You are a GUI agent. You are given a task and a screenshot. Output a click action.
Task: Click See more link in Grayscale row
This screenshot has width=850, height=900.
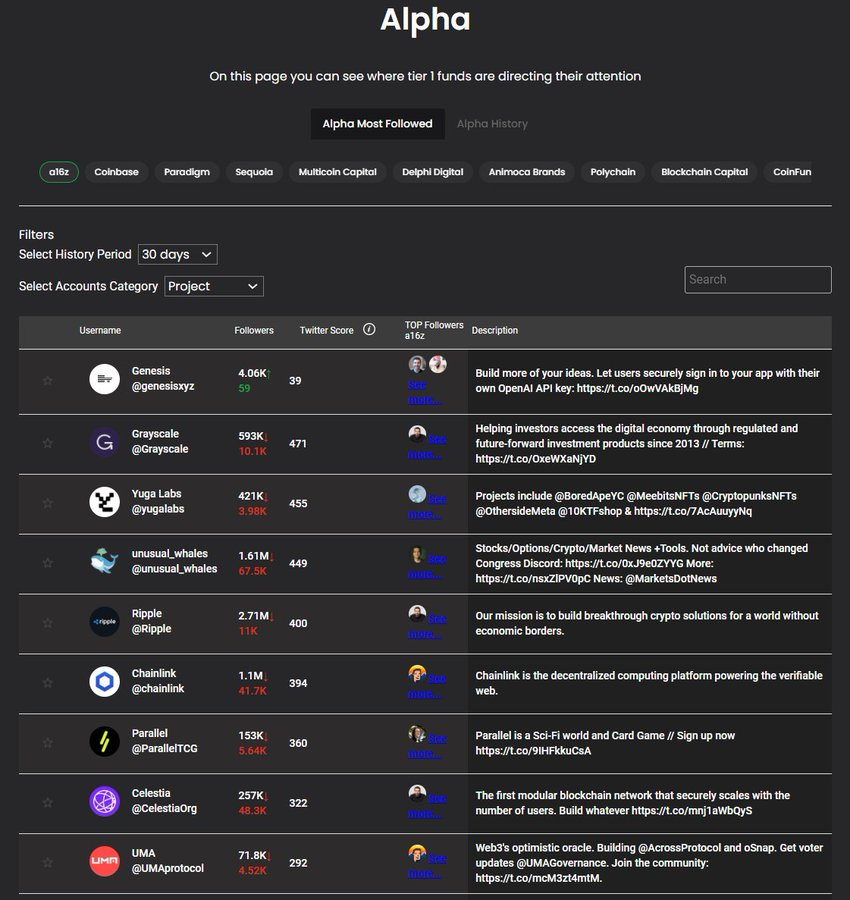click(x=426, y=447)
